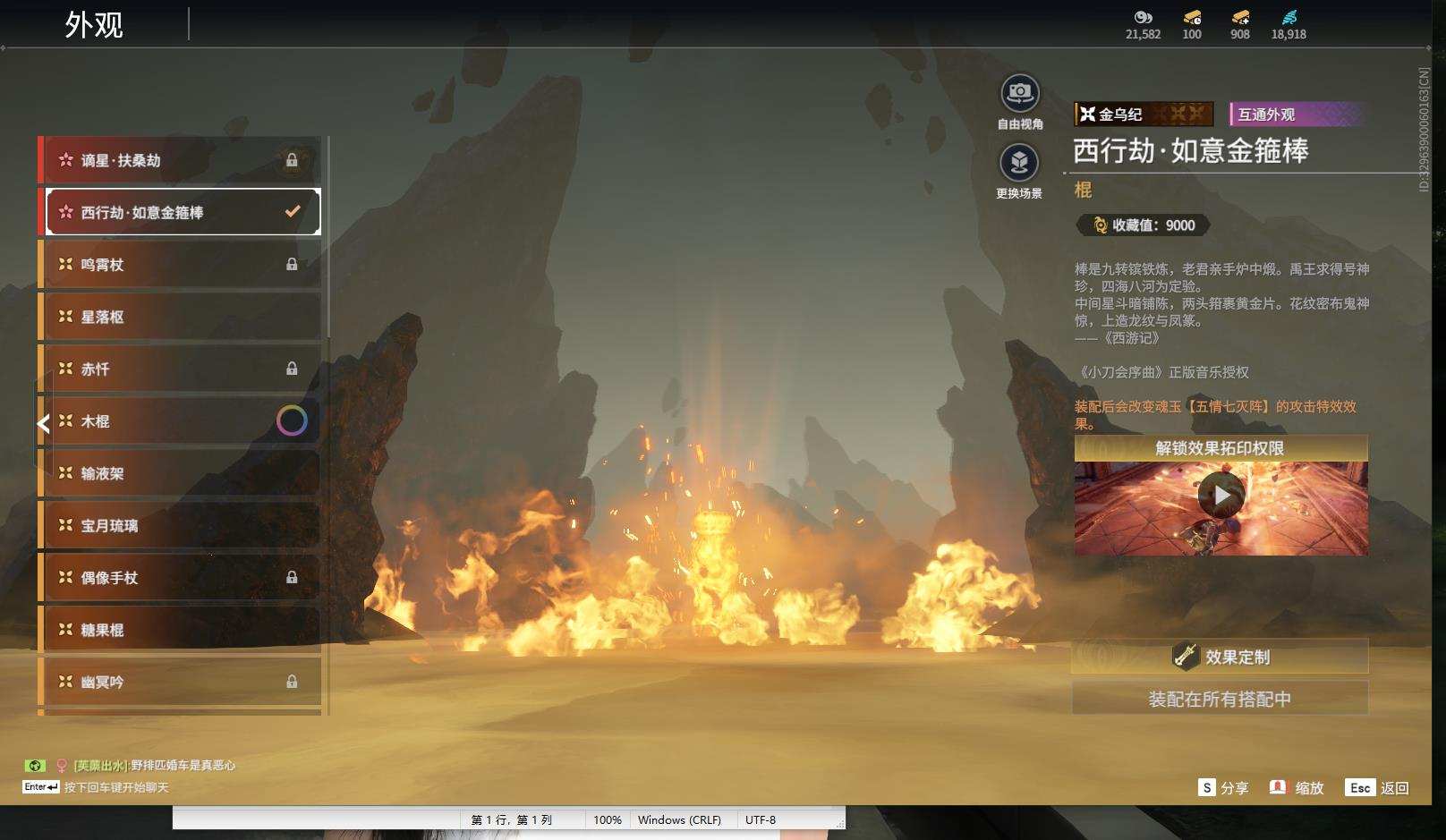
Task: Click Windows (CRLF) in Notepad status bar
Action: tap(679, 819)
